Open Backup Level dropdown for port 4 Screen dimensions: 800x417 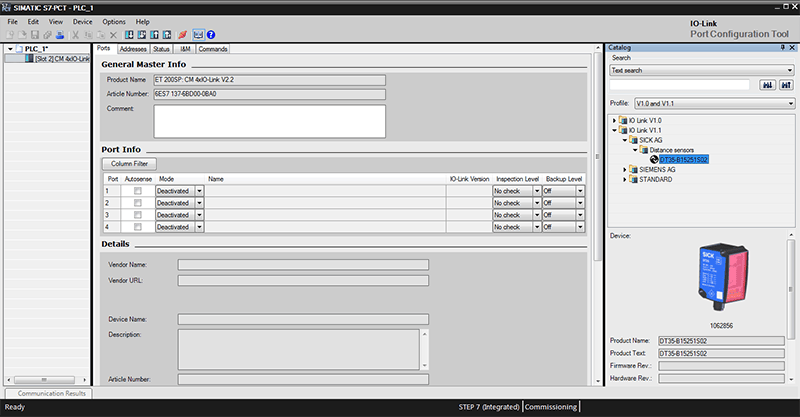tap(580, 227)
